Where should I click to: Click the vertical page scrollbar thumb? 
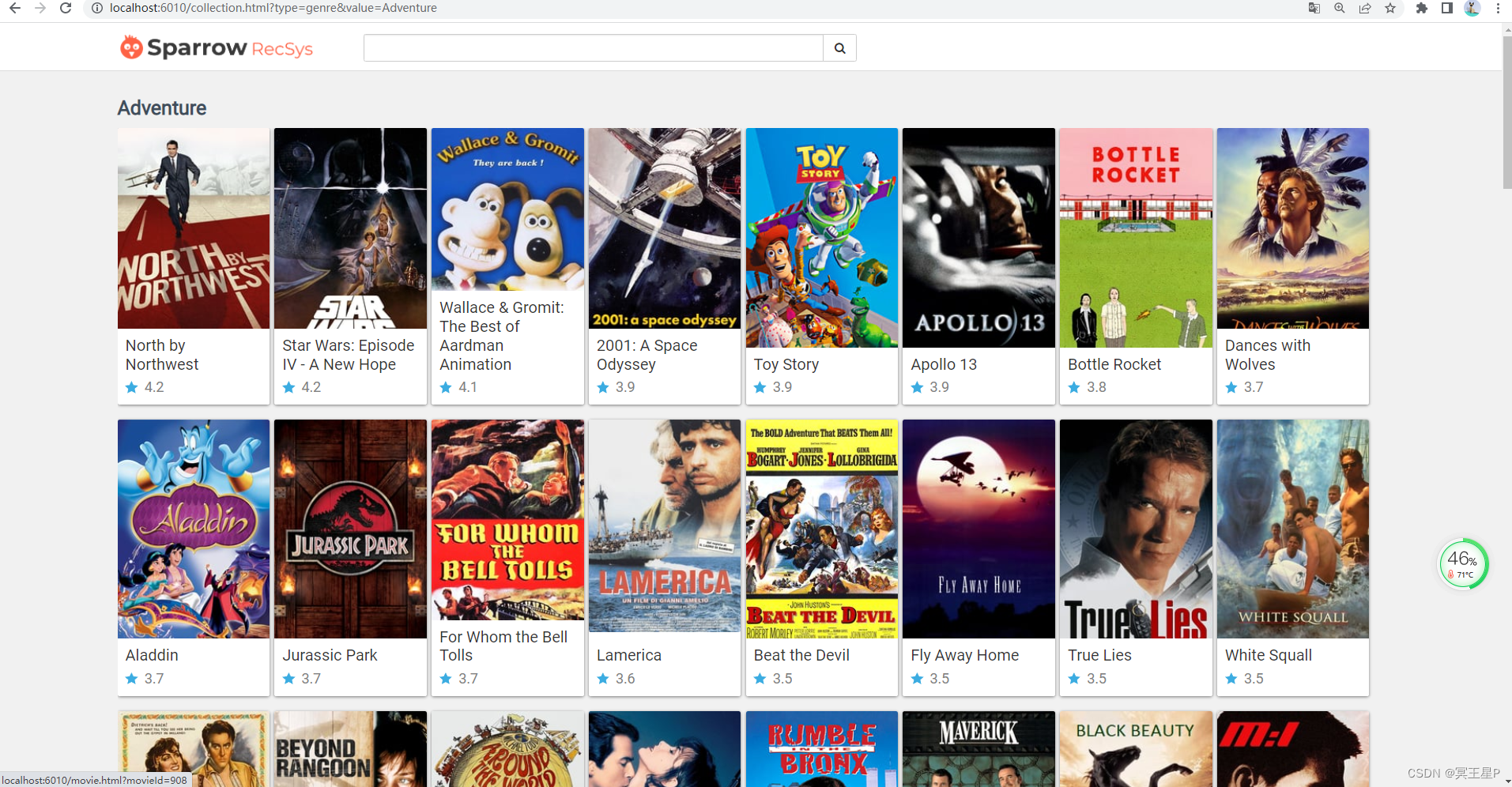pos(1506,112)
